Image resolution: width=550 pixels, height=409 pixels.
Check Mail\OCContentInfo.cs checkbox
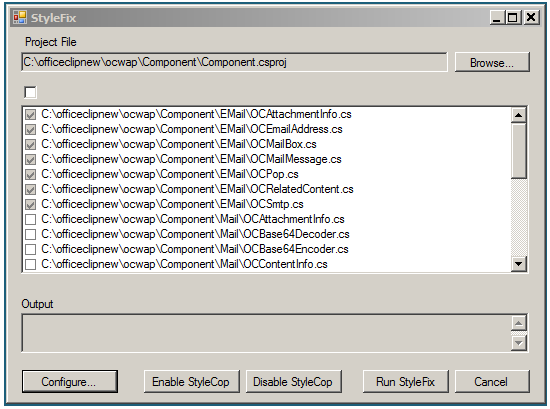31,264
